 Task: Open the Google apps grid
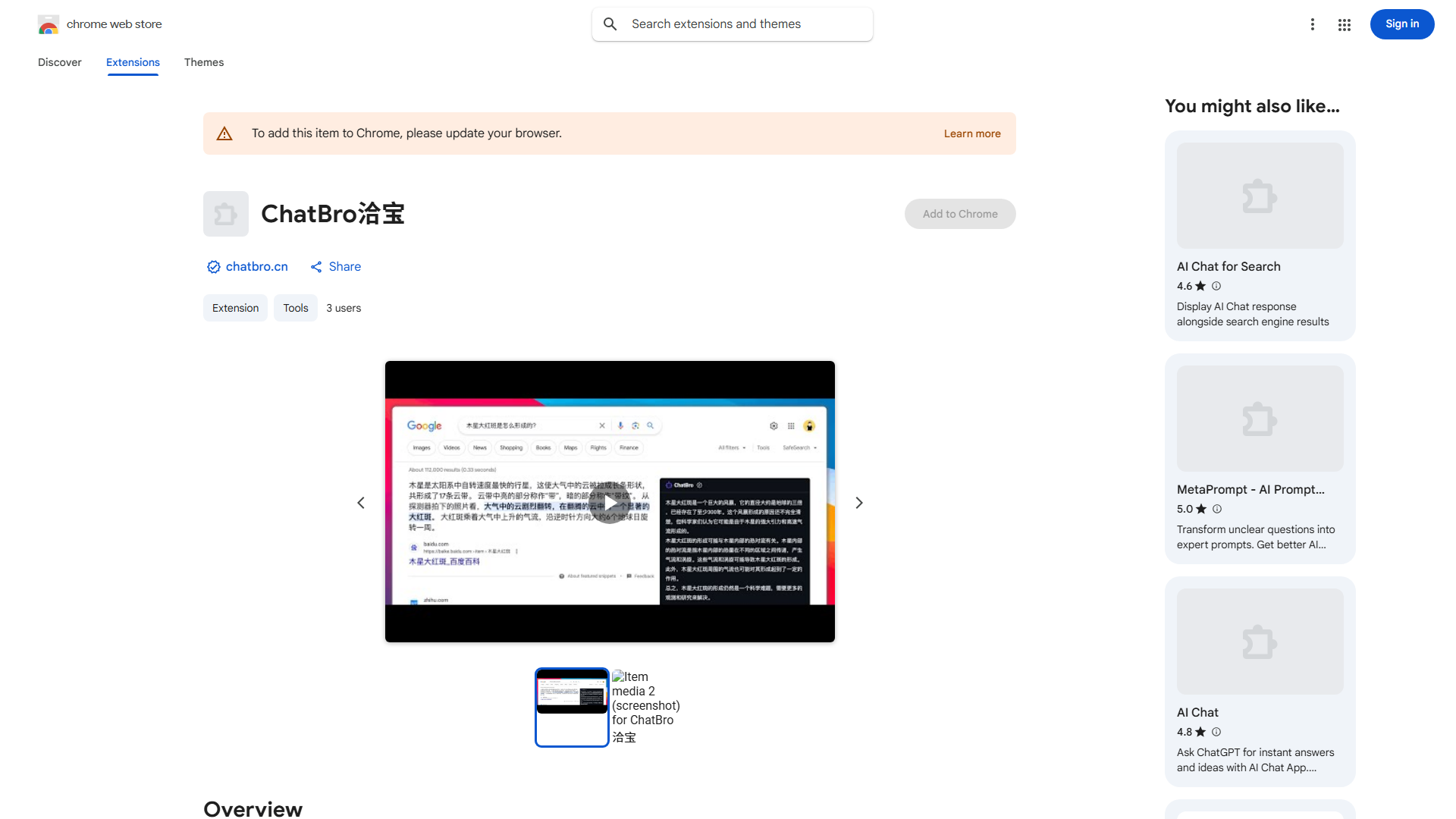tap(1344, 24)
